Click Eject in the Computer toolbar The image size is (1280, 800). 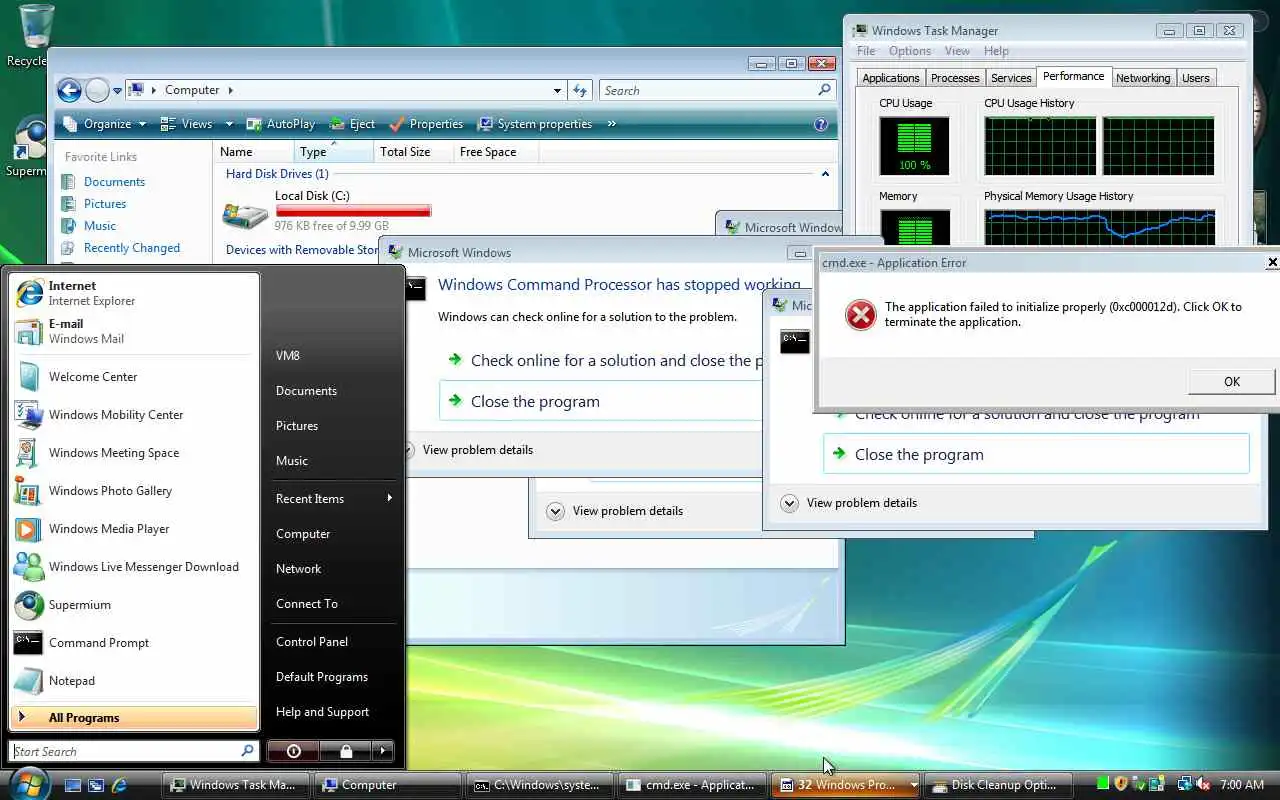[352, 124]
